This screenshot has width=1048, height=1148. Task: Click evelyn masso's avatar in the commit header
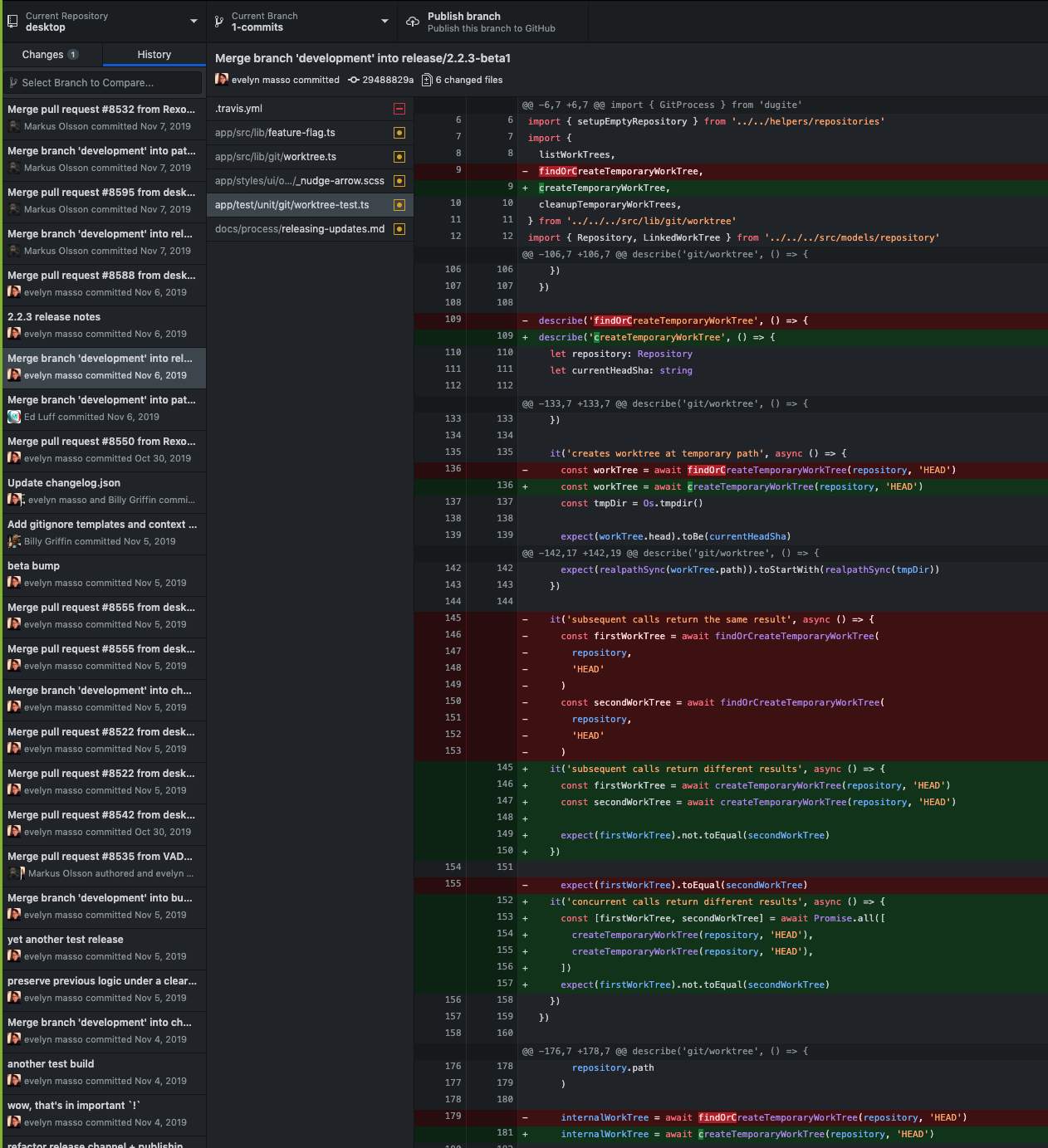point(221,79)
